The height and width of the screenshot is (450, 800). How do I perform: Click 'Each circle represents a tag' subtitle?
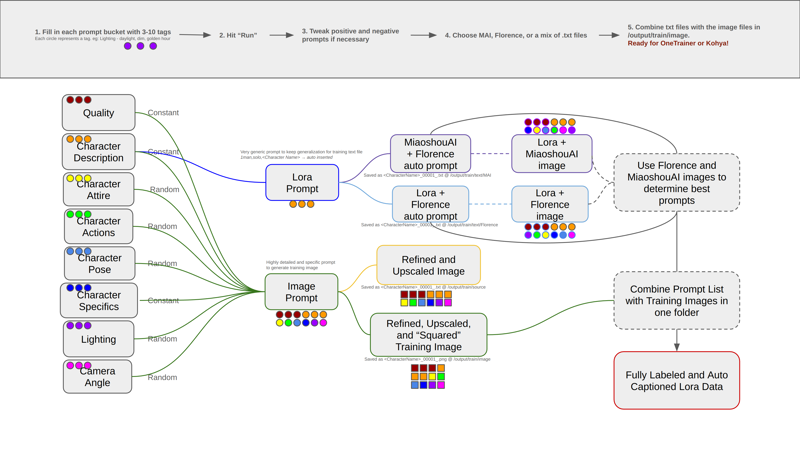click(x=103, y=39)
